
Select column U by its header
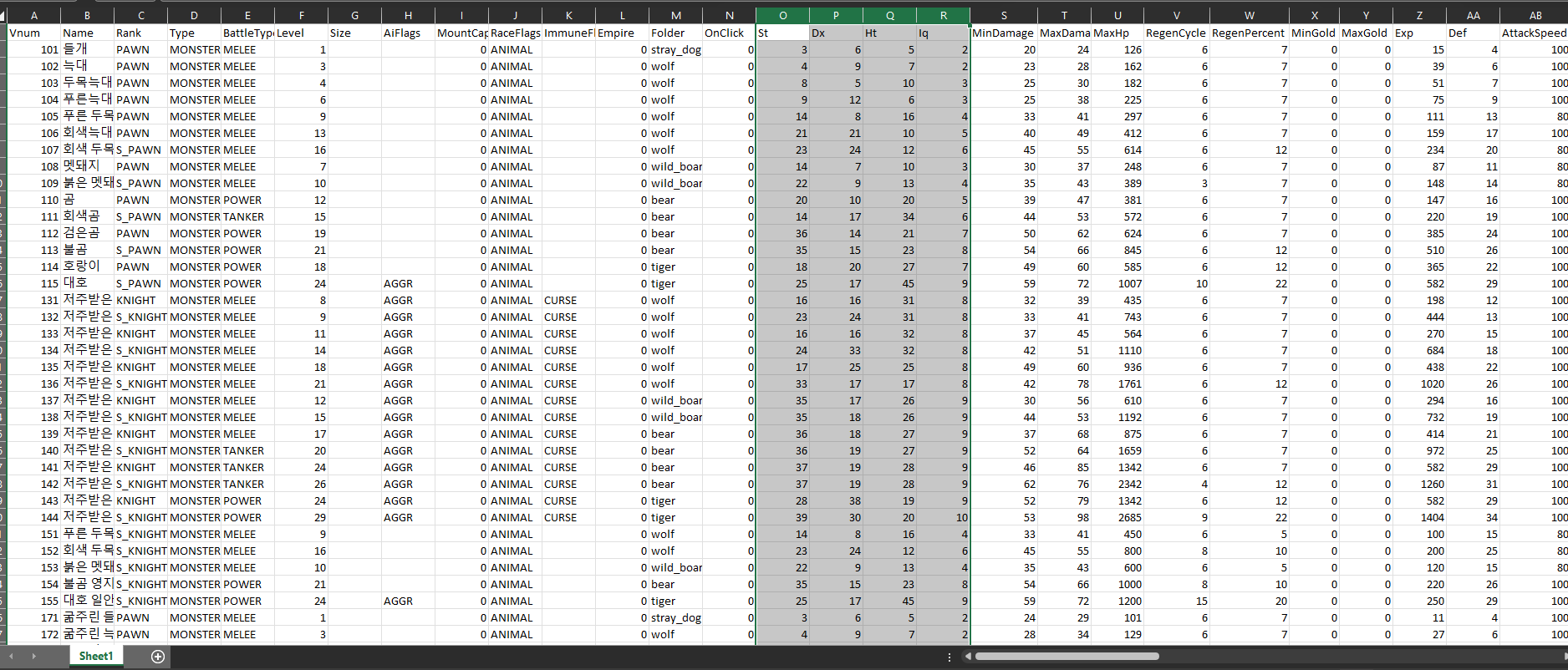coord(1117,16)
